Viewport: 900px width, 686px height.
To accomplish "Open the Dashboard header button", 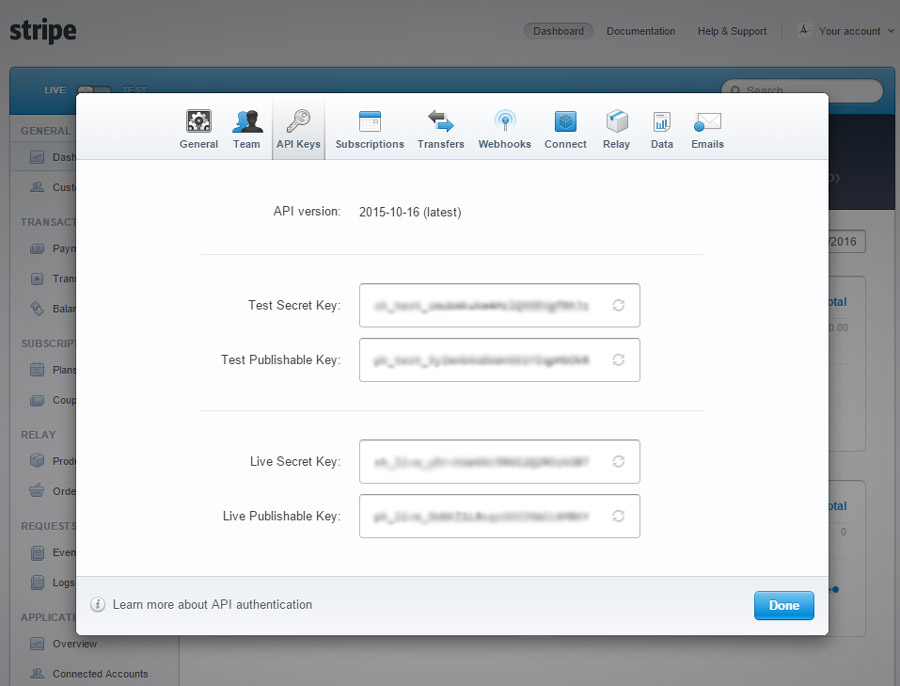I will click(x=558, y=31).
